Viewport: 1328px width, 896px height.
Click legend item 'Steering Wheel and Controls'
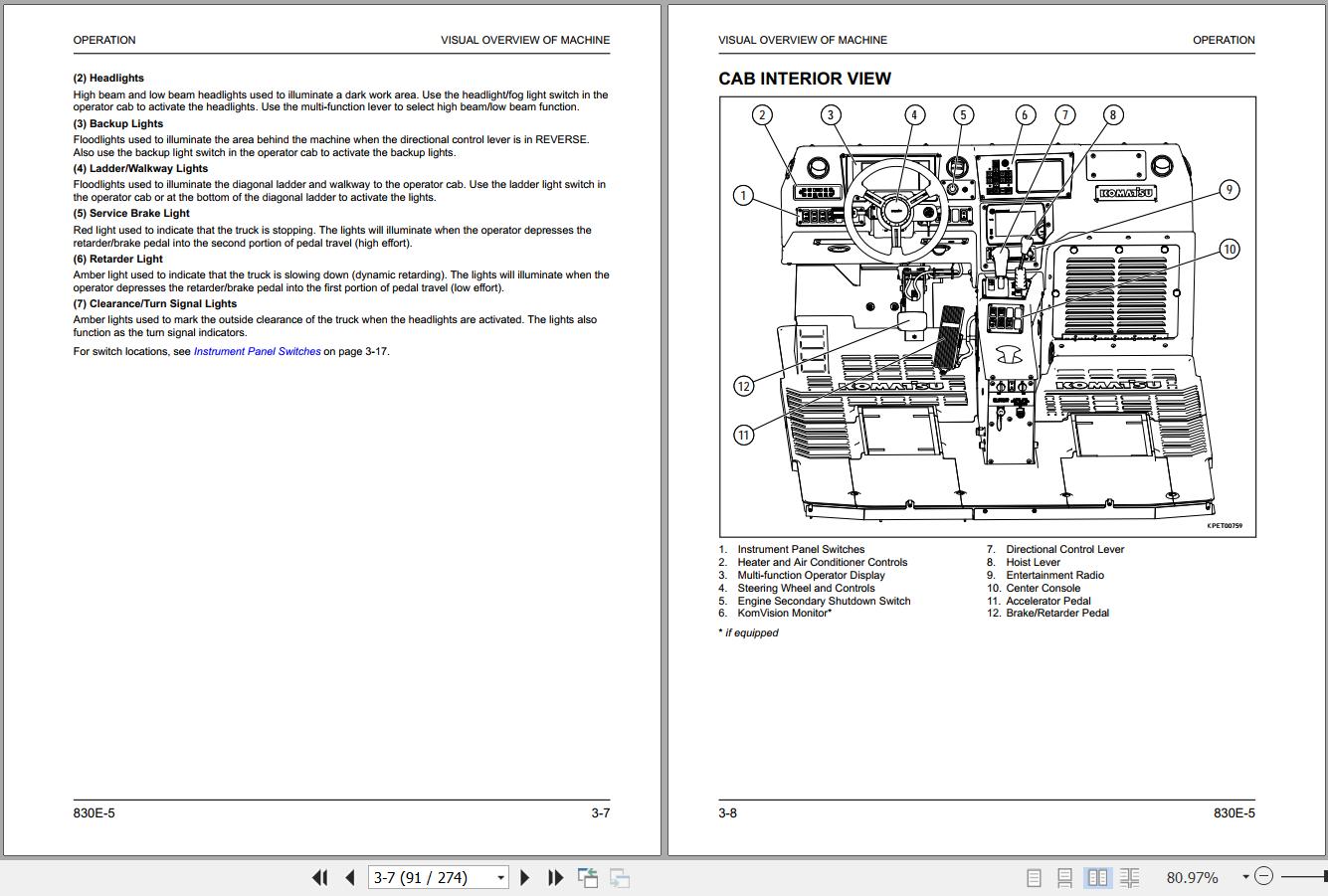point(806,588)
